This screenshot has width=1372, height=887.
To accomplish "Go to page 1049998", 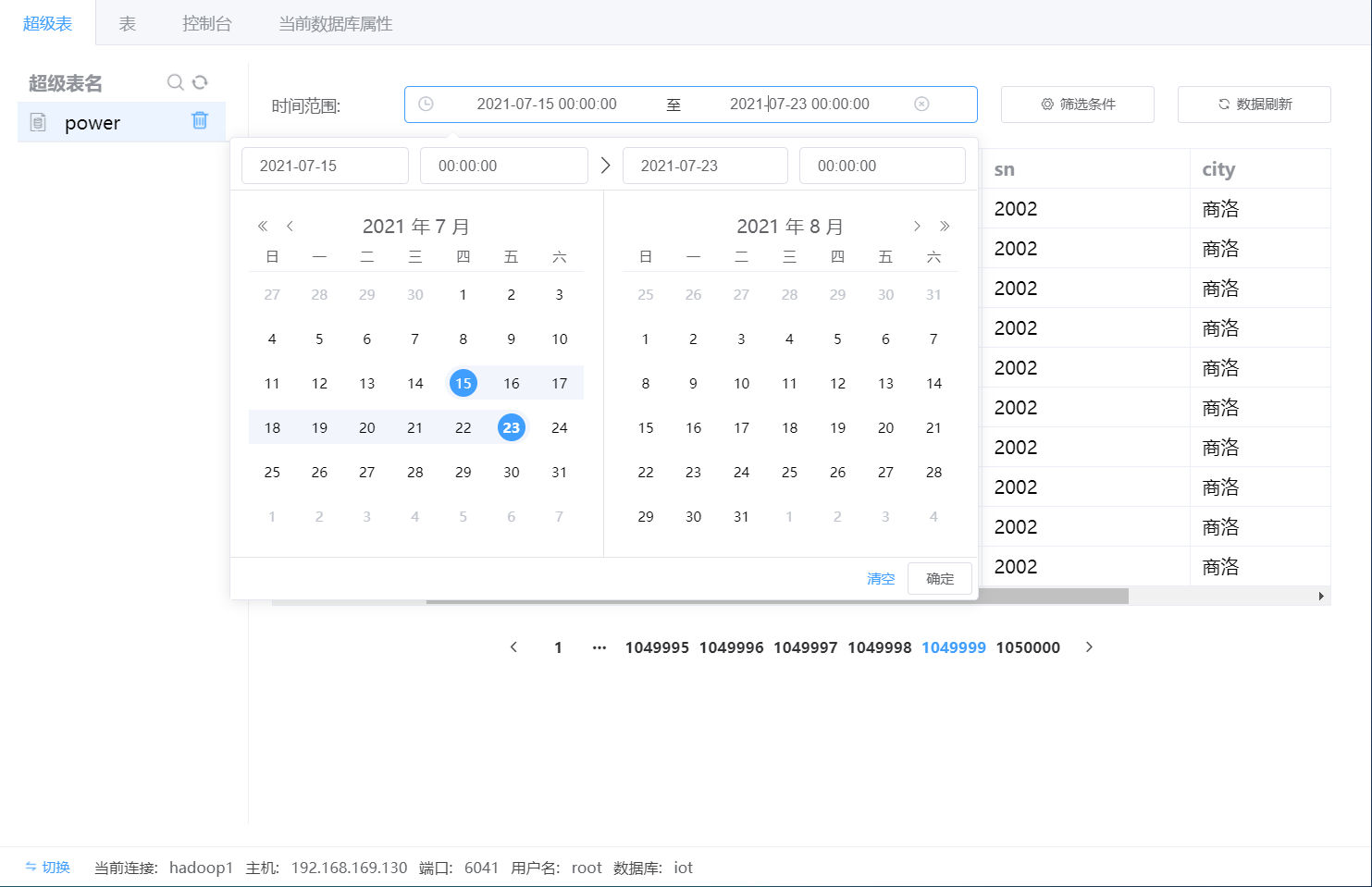I will point(879,647).
